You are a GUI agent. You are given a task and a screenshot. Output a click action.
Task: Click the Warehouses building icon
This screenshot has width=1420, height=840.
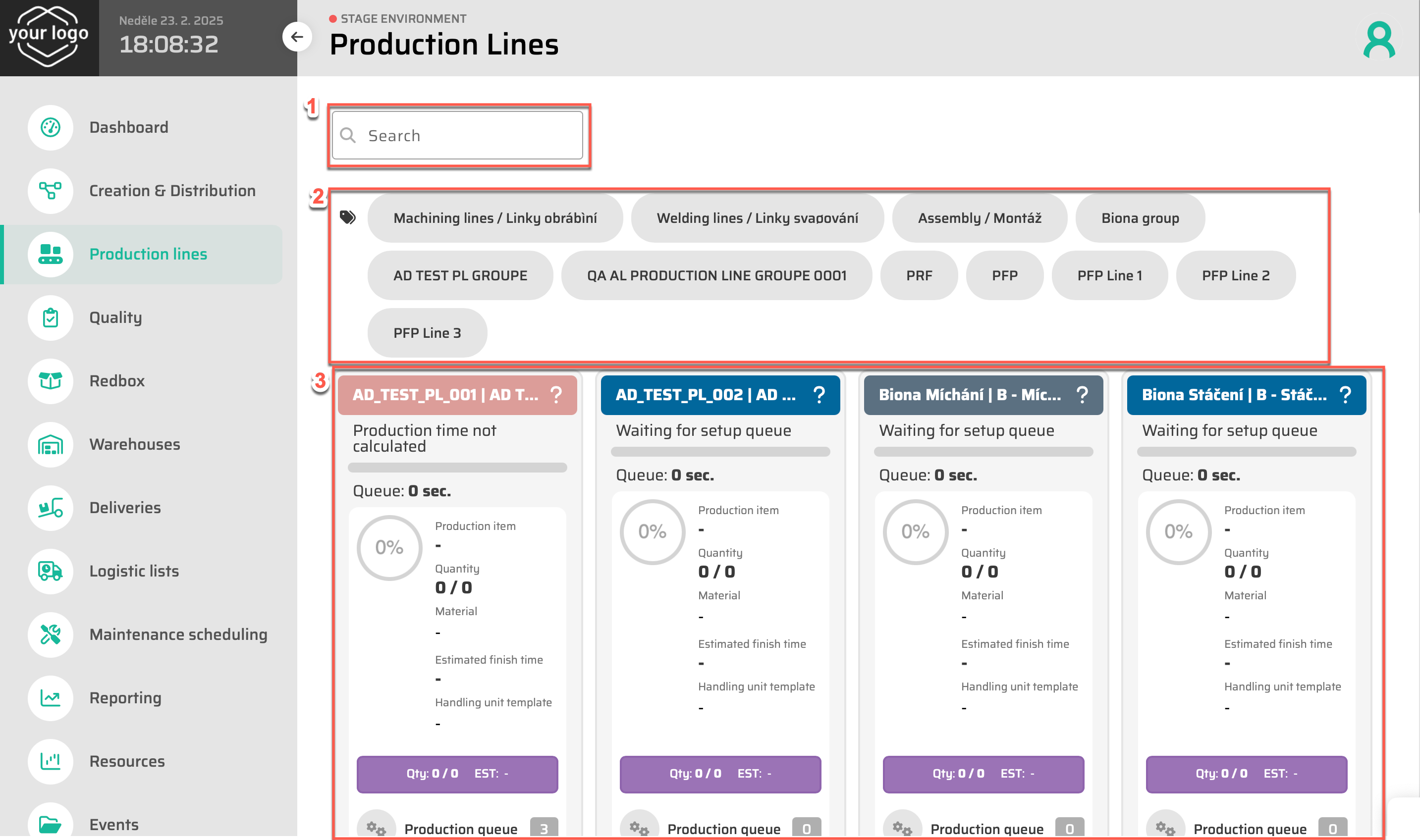[x=51, y=444]
